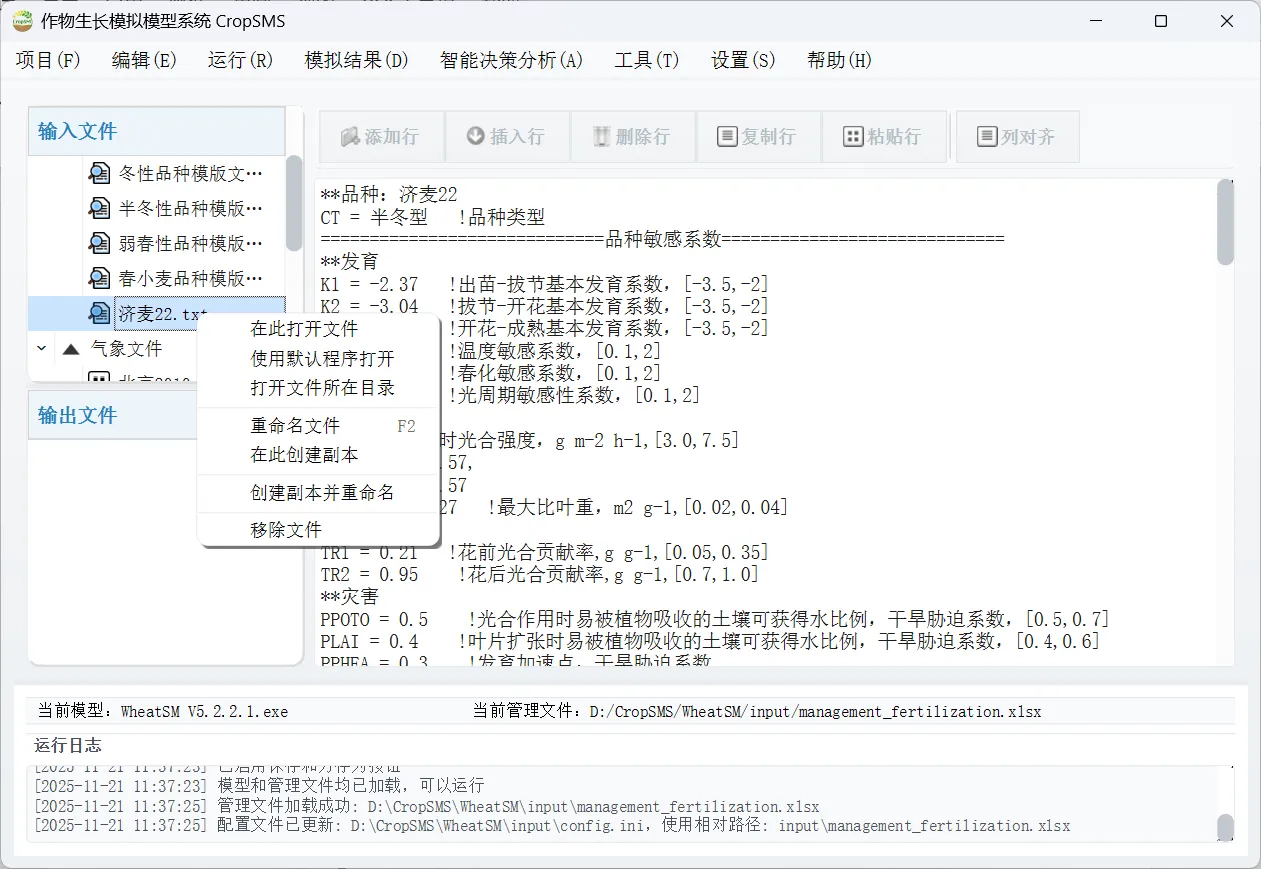Click the 弱春性品种模版 file icon

pyautogui.click(x=100, y=242)
